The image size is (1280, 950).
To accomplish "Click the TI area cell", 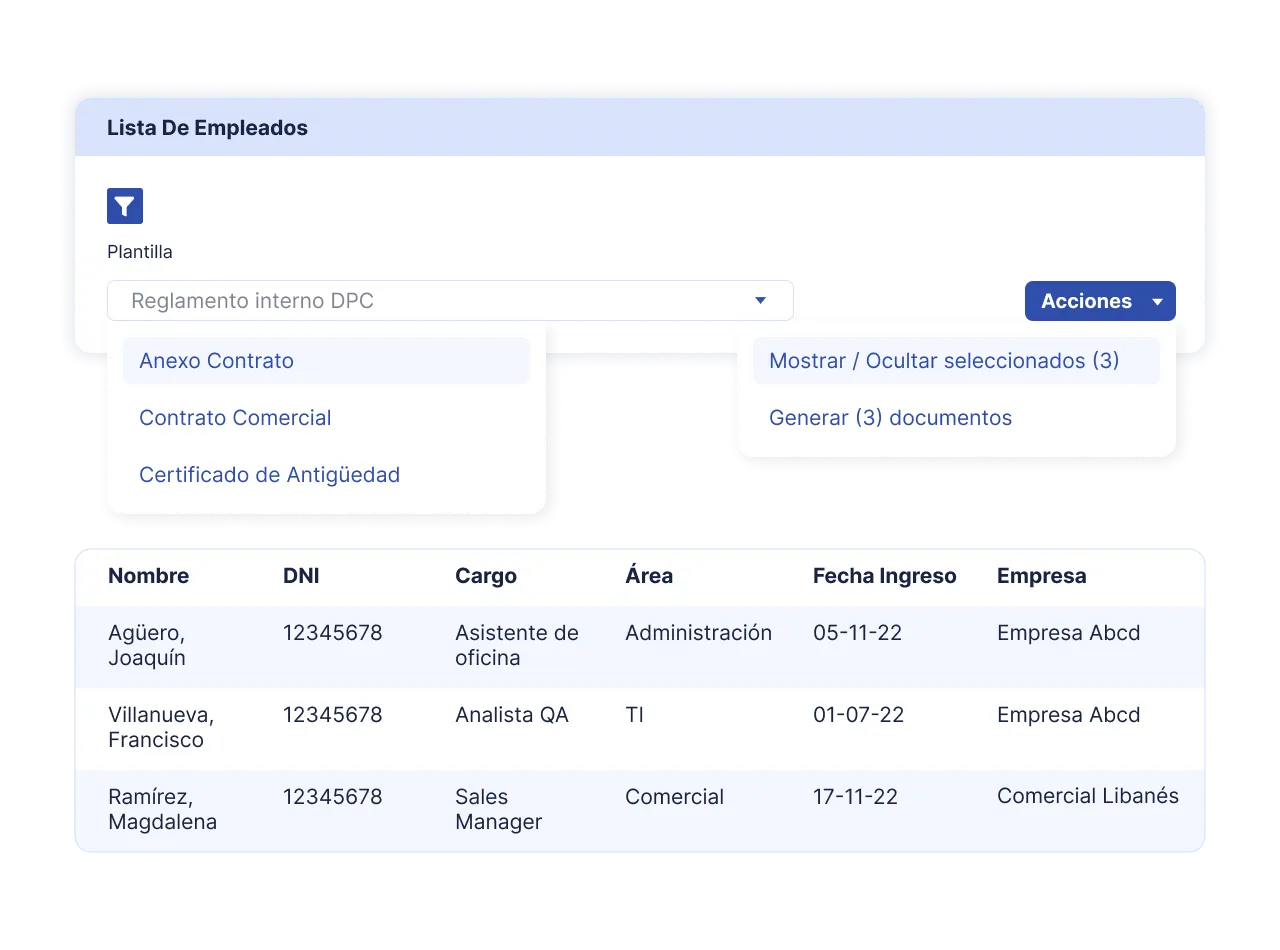I will [x=634, y=715].
